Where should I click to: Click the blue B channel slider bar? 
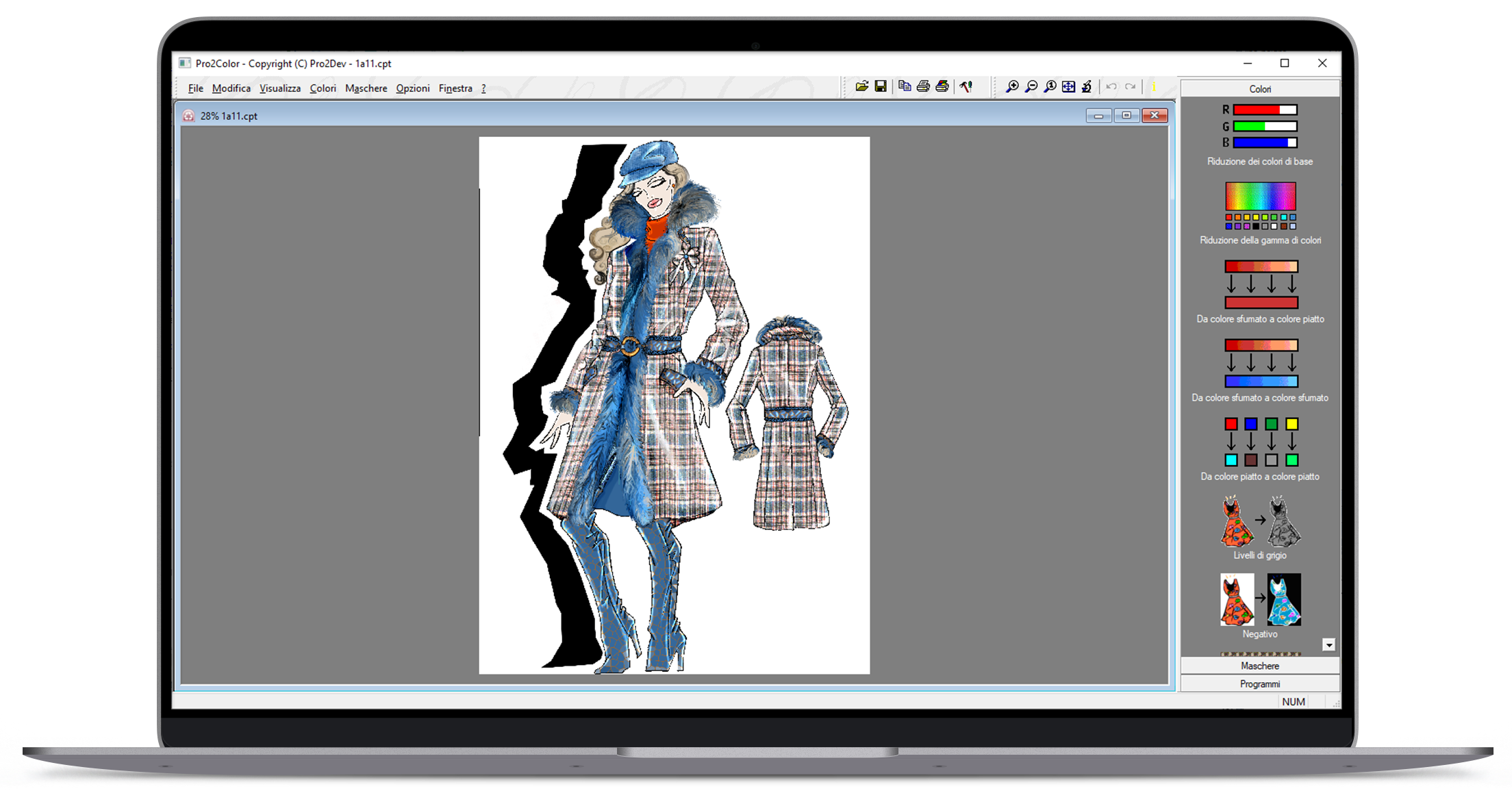point(1265,142)
